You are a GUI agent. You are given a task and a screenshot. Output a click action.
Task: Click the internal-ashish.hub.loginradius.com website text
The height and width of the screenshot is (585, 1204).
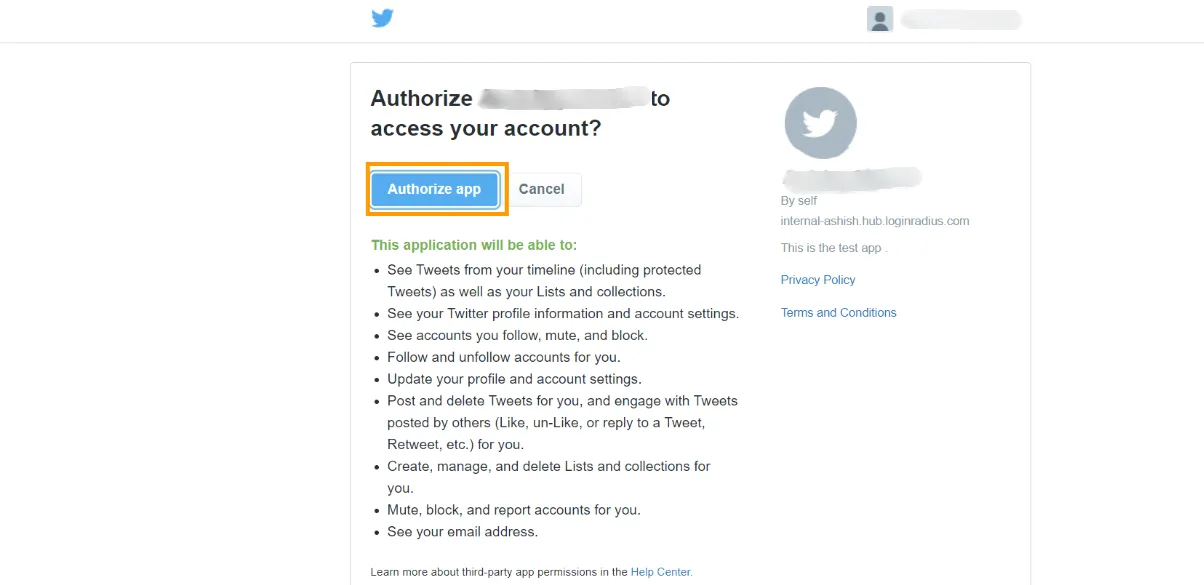tap(874, 220)
